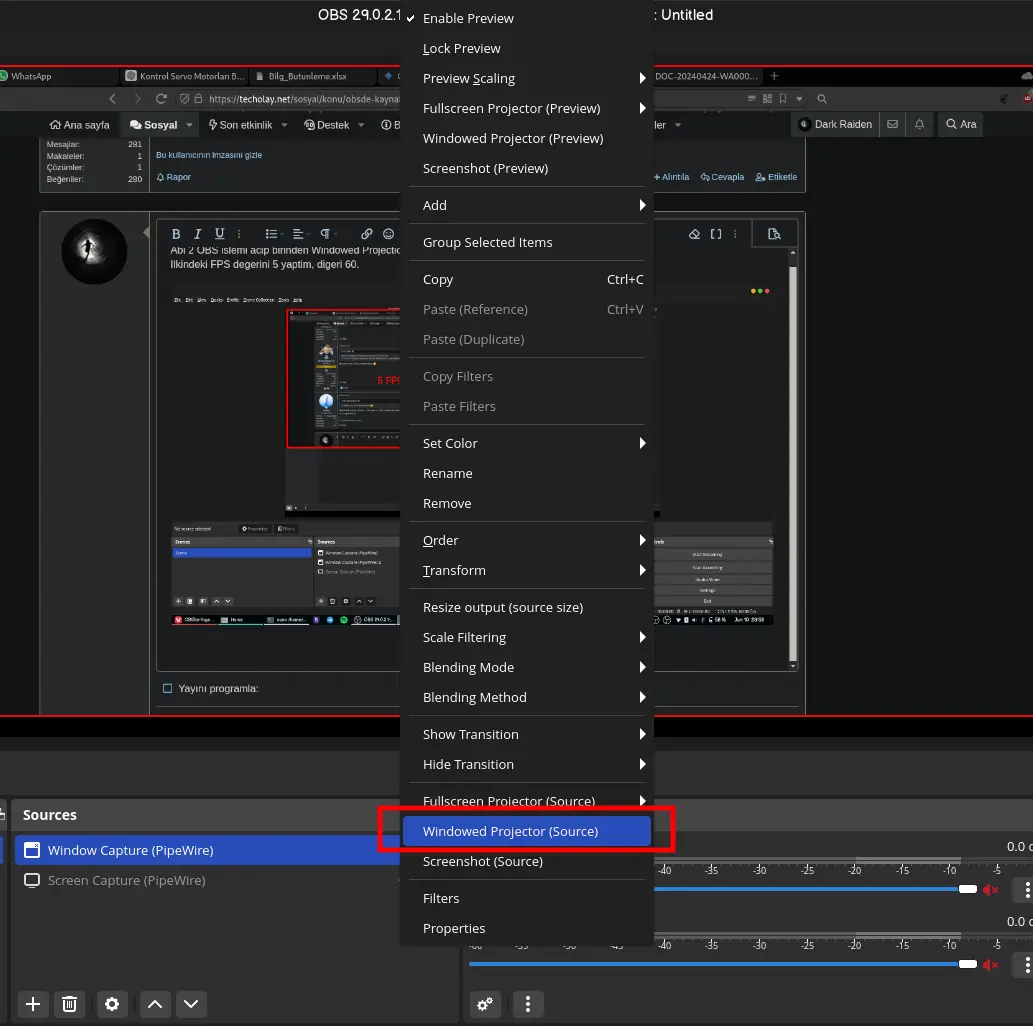Move source up arrow button
This screenshot has width=1033, height=1026.
[x=155, y=1004]
